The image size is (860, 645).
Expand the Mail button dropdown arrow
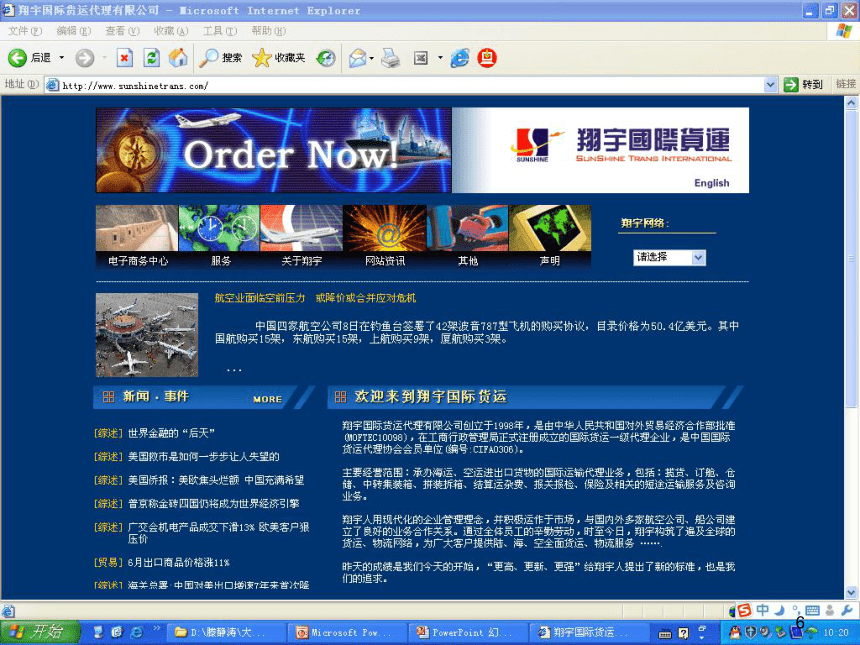372,58
